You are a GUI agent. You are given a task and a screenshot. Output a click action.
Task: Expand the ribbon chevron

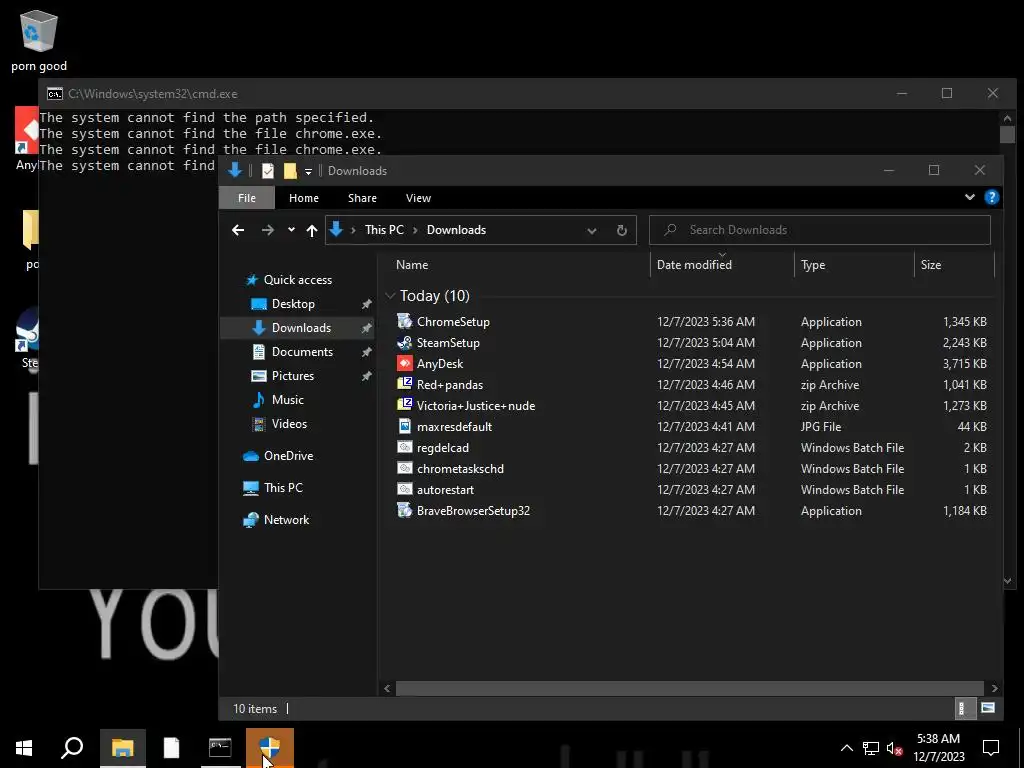pyautogui.click(x=970, y=197)
